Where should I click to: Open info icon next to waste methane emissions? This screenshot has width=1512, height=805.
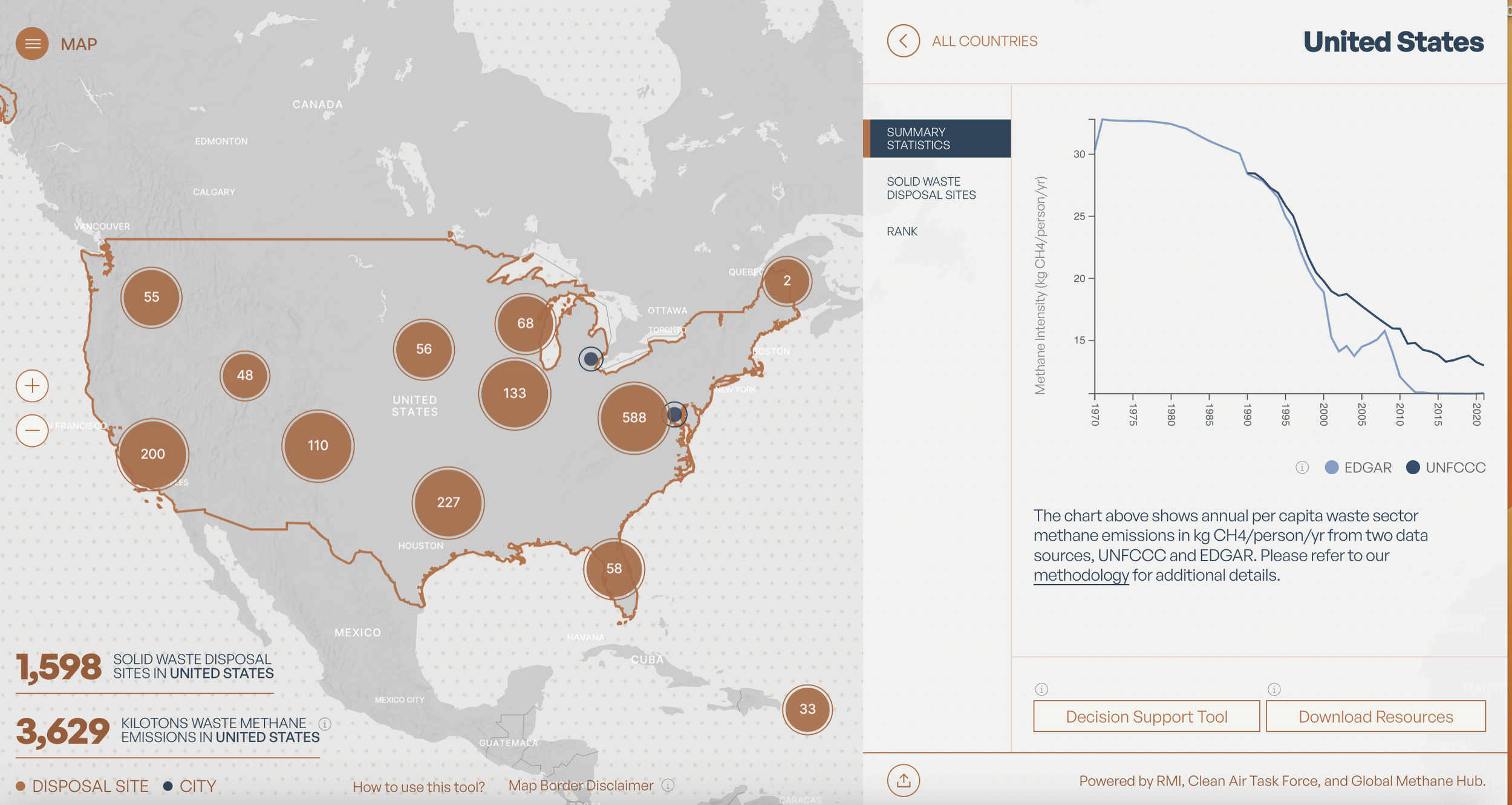(325, 724)
